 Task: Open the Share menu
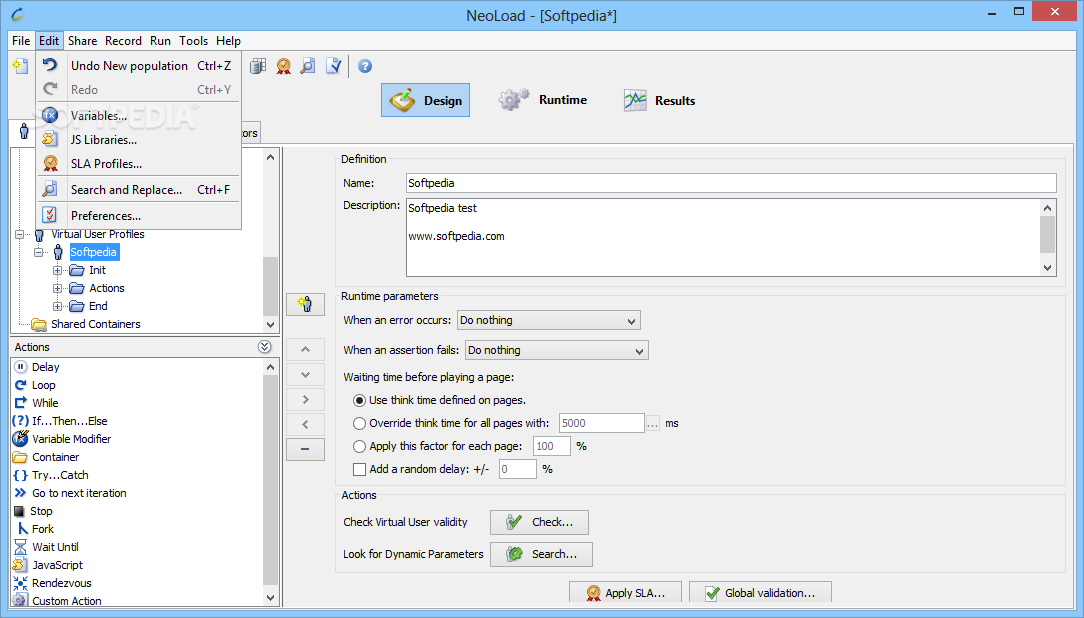coord(82,41)
